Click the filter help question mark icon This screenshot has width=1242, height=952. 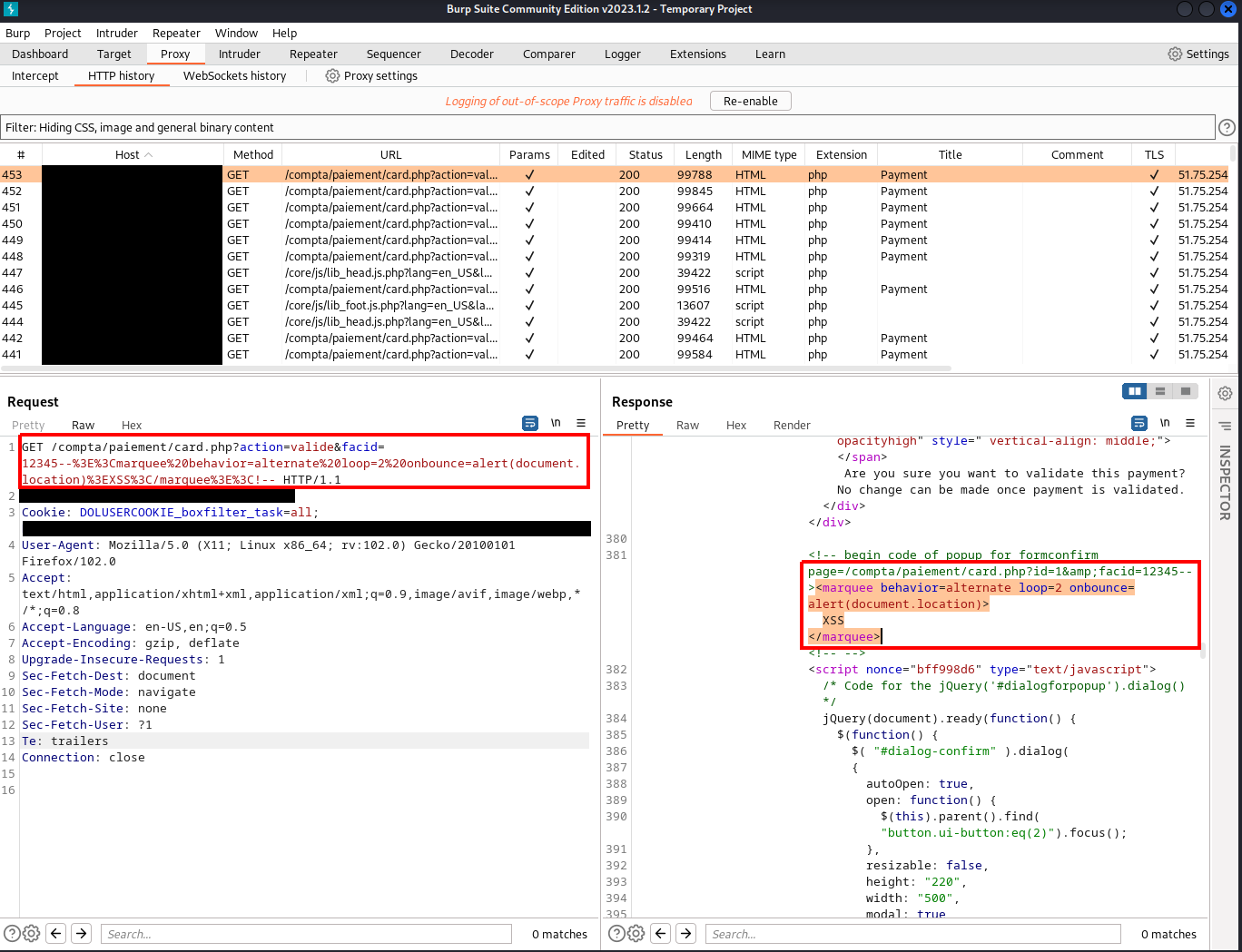tap(1227, 127)
